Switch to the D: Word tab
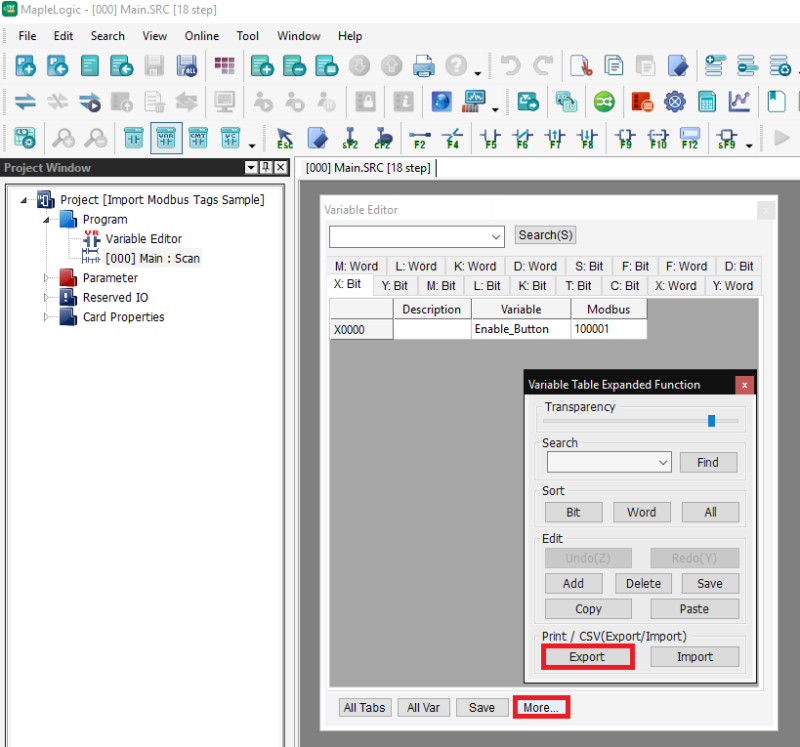This screenshot has height=747, width=800. (x=535, y=266)
